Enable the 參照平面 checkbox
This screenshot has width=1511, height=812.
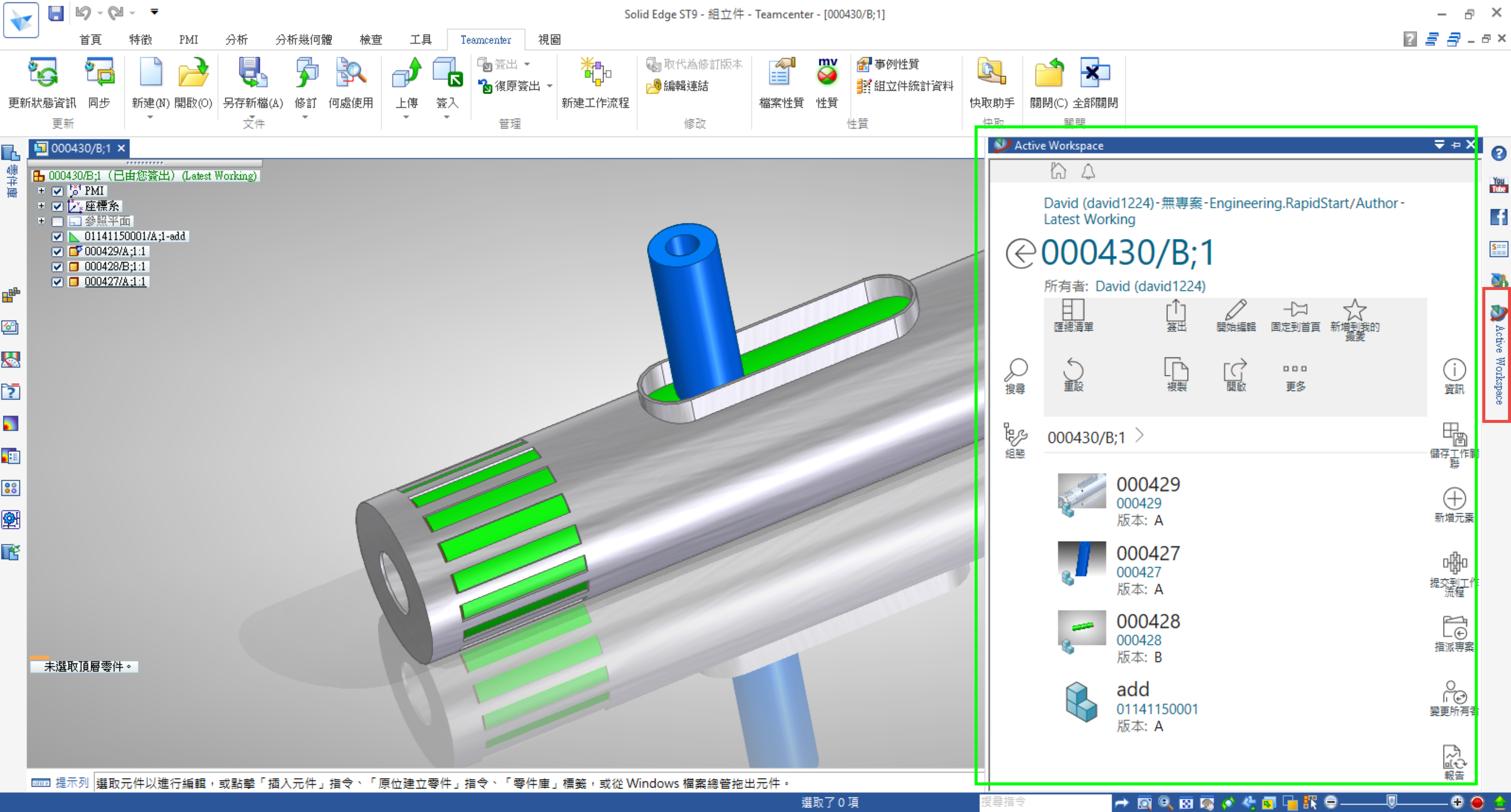(x=57, y=222)
